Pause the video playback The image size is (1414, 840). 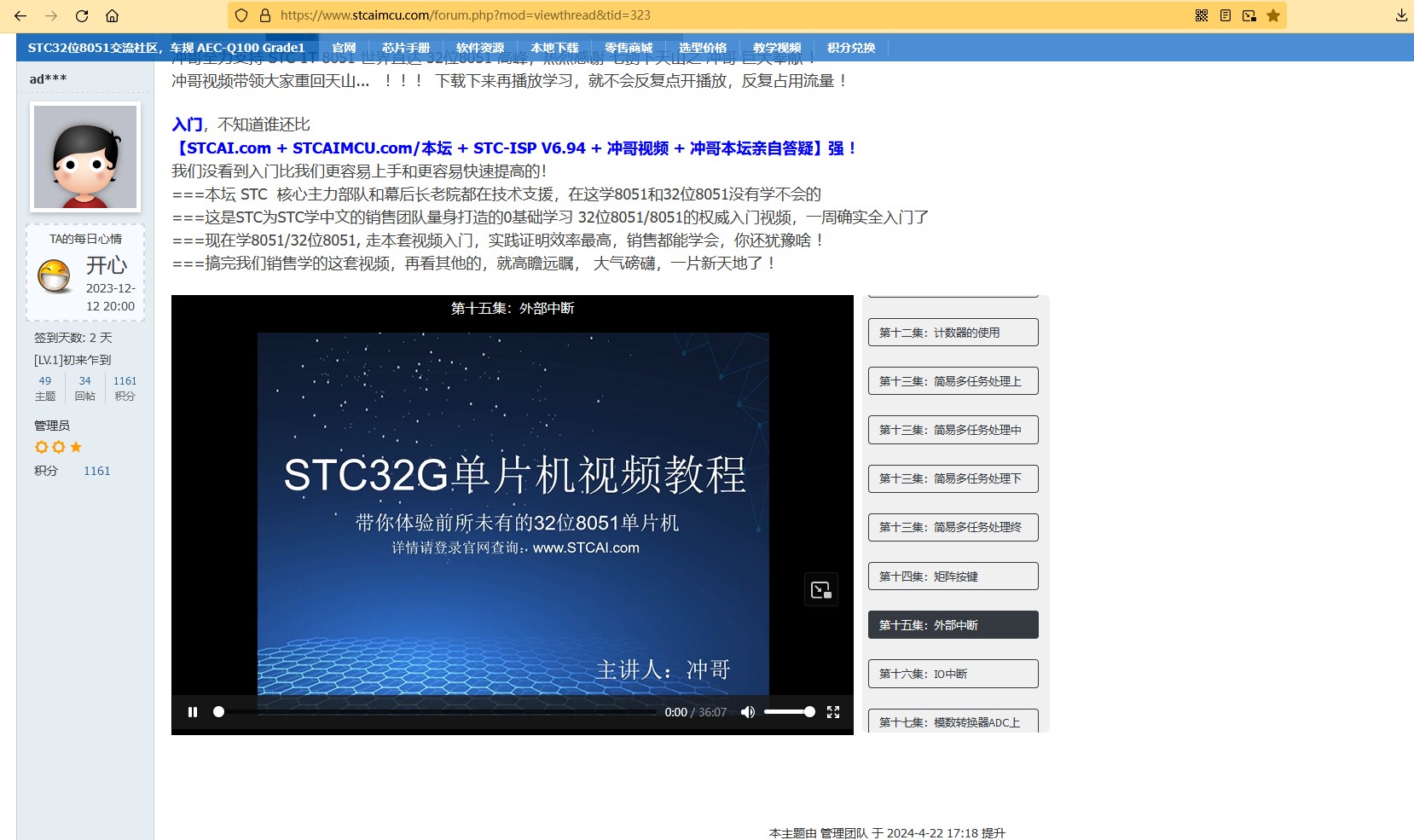click(193, 712)
